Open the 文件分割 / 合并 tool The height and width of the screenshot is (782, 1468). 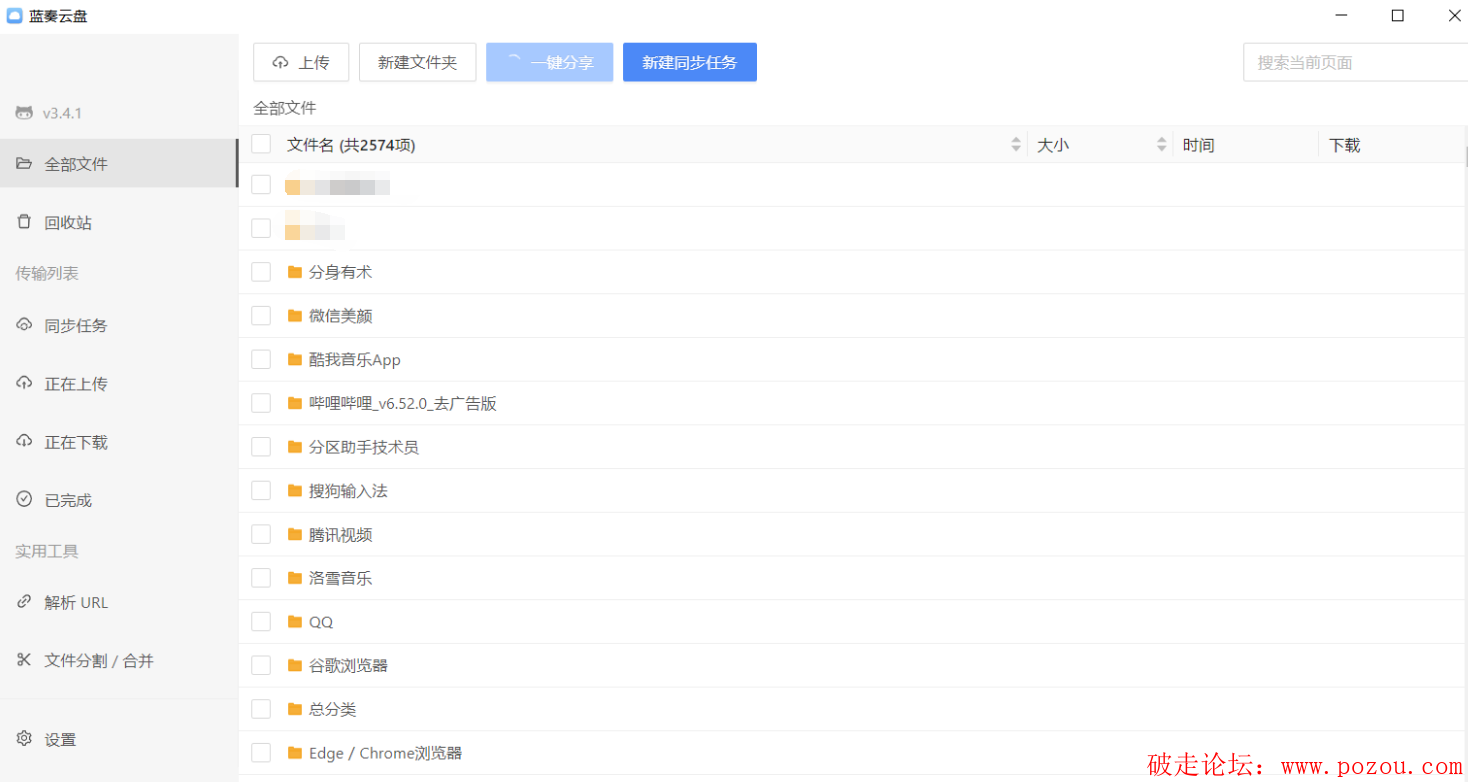[119, 660]
